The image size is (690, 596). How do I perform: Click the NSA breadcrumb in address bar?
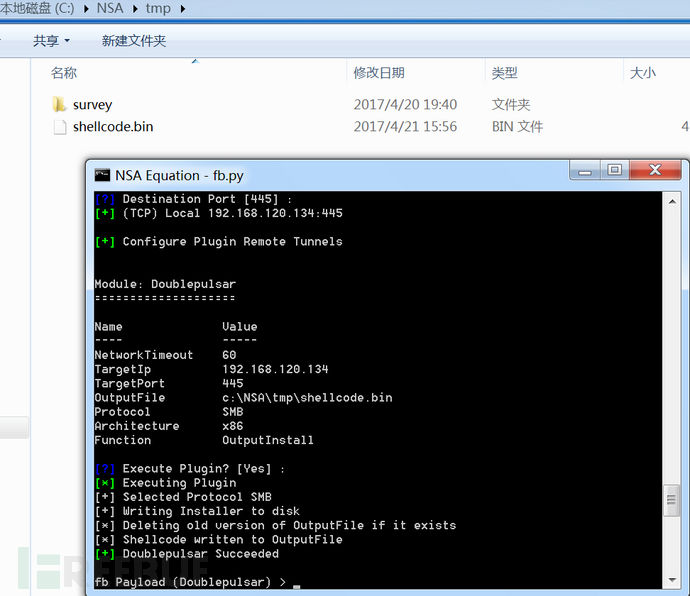(110, 8)
